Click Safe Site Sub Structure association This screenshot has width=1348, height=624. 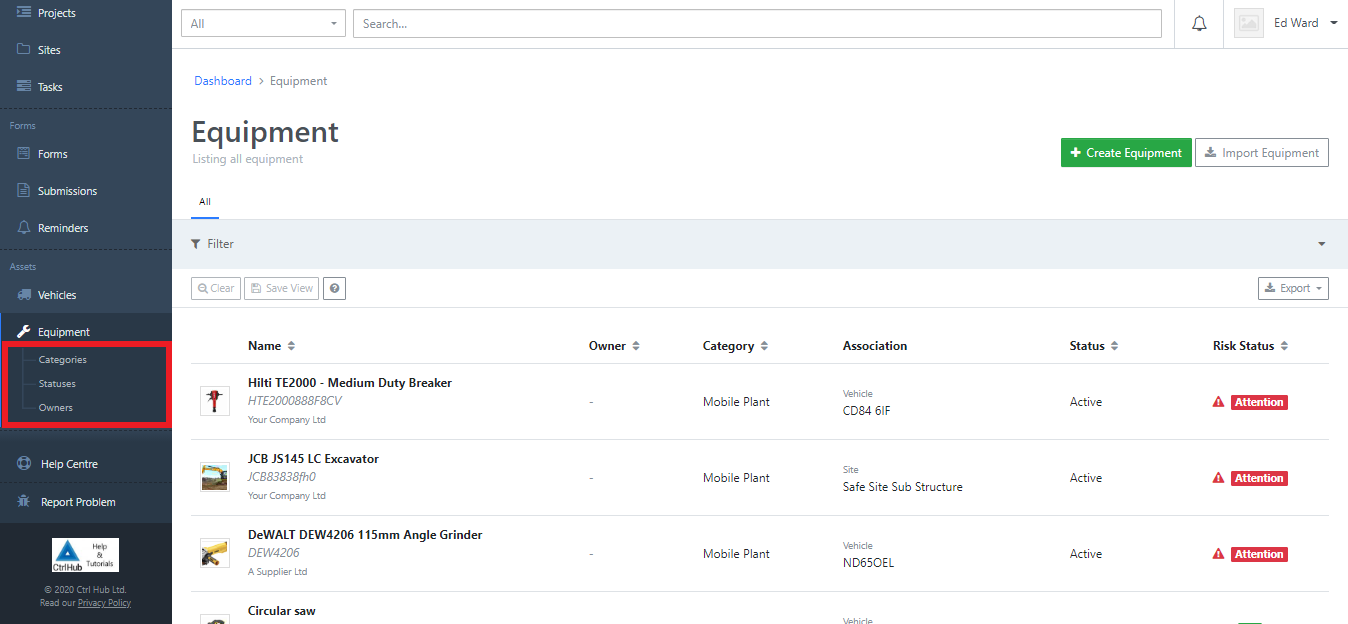903,487
